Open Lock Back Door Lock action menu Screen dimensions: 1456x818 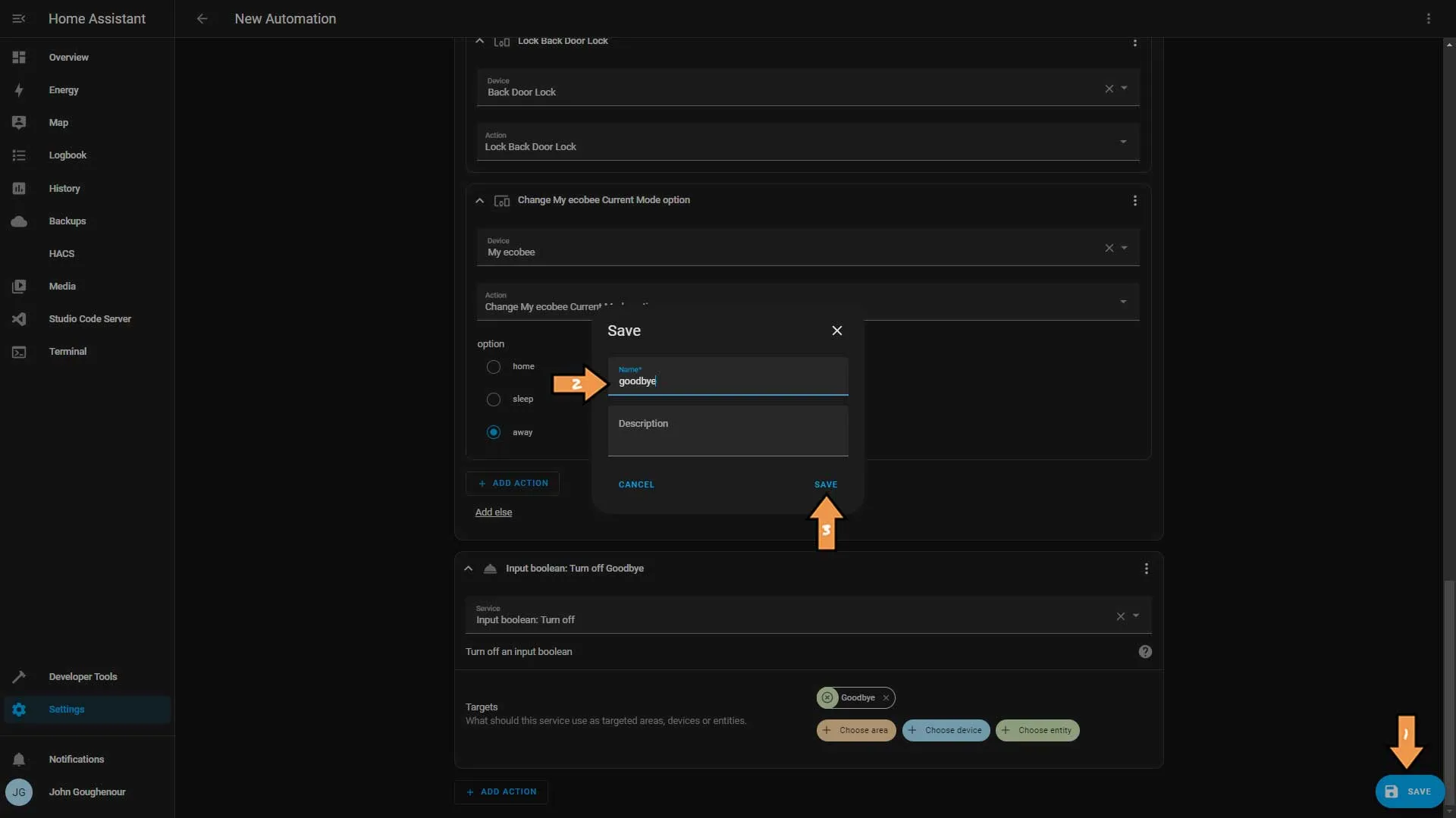pyautogui.click(x=1134, y=42)
